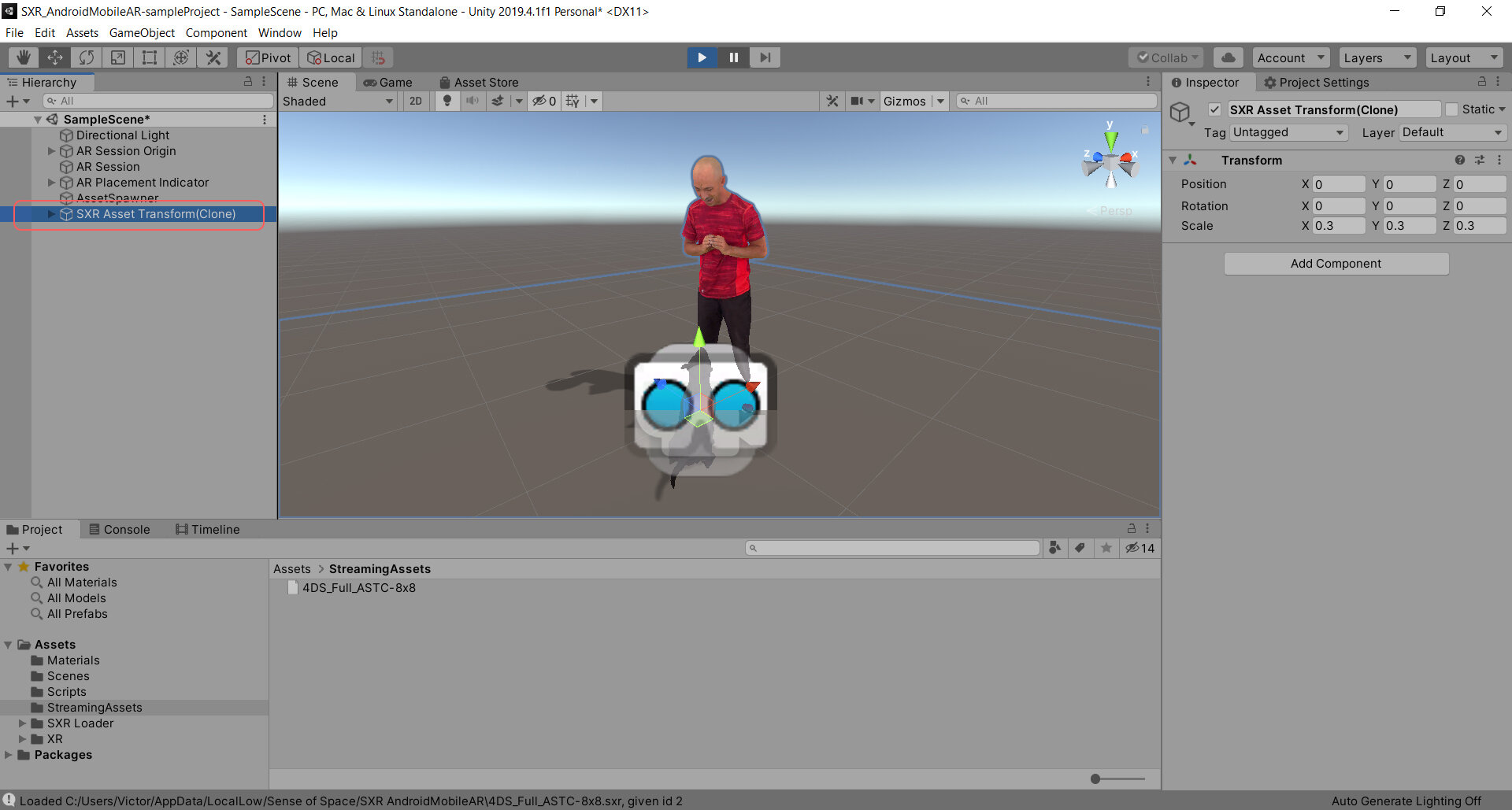Switch to Project Settings tab

1316,82
